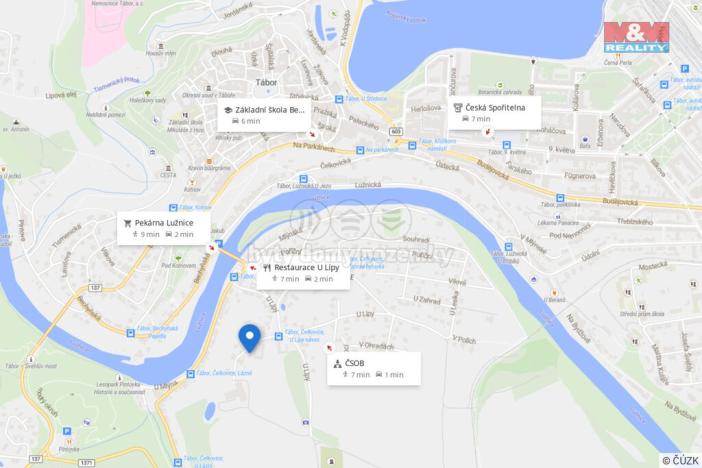The image size is (702, 468).
Task: Select the Tábor, U Stržence bus stop icon
Action: coord(339,99)
